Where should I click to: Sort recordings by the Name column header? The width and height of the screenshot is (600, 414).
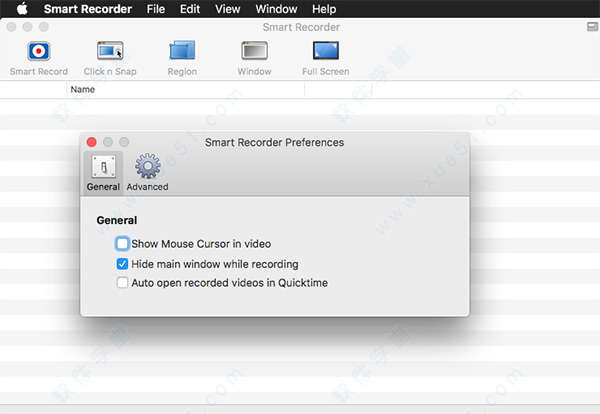(186, 90)
